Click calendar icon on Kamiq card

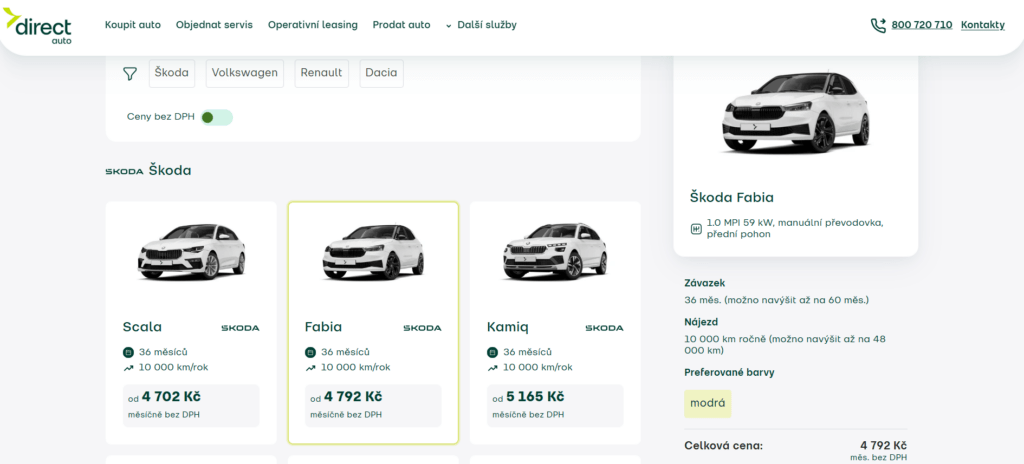pyautogui.click(x=492, y=352)
